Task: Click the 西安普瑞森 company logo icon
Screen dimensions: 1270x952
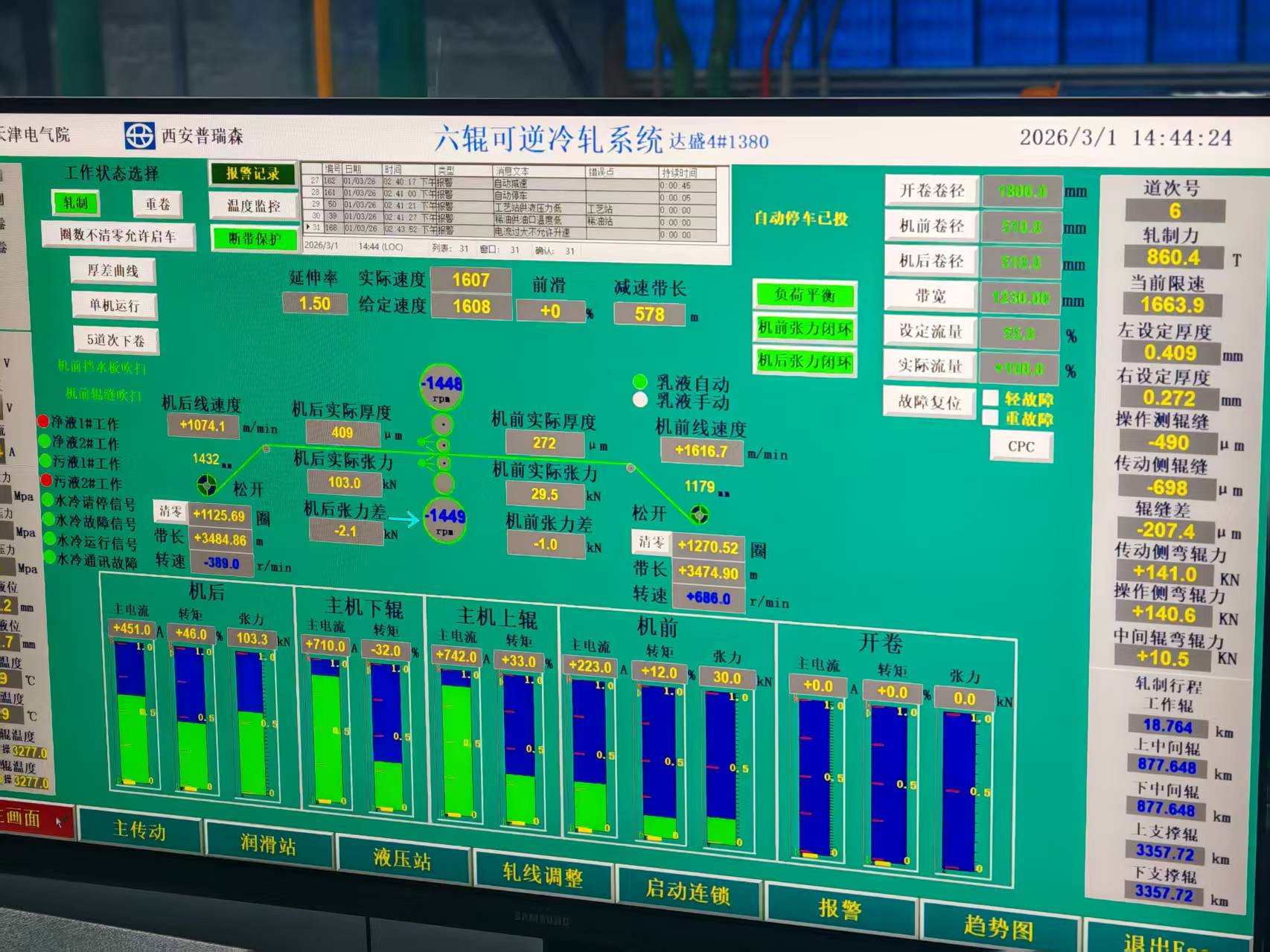Action: [139, 135]
